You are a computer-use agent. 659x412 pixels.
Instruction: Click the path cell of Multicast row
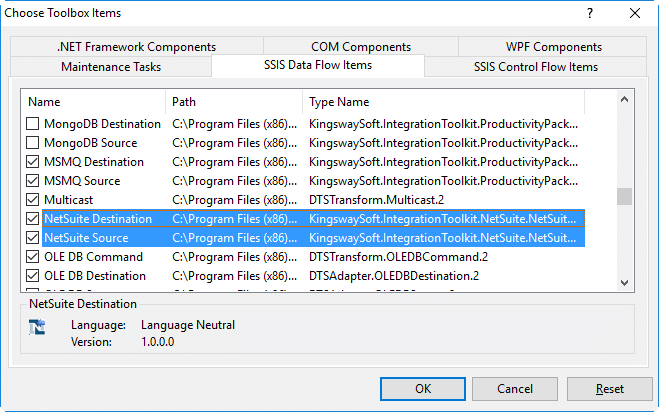(x=235, y=200)
